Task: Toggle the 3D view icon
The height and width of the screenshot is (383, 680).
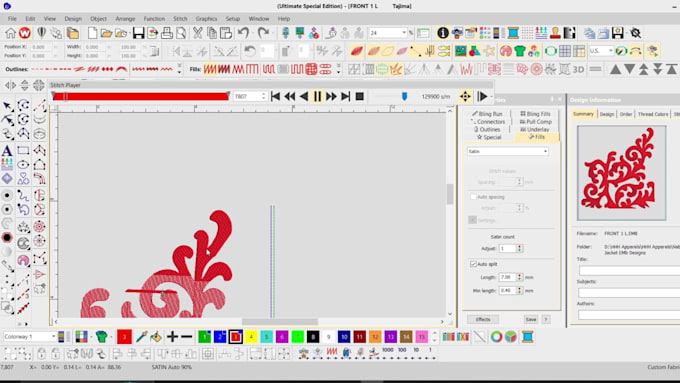Action: (x=579, y=69)
